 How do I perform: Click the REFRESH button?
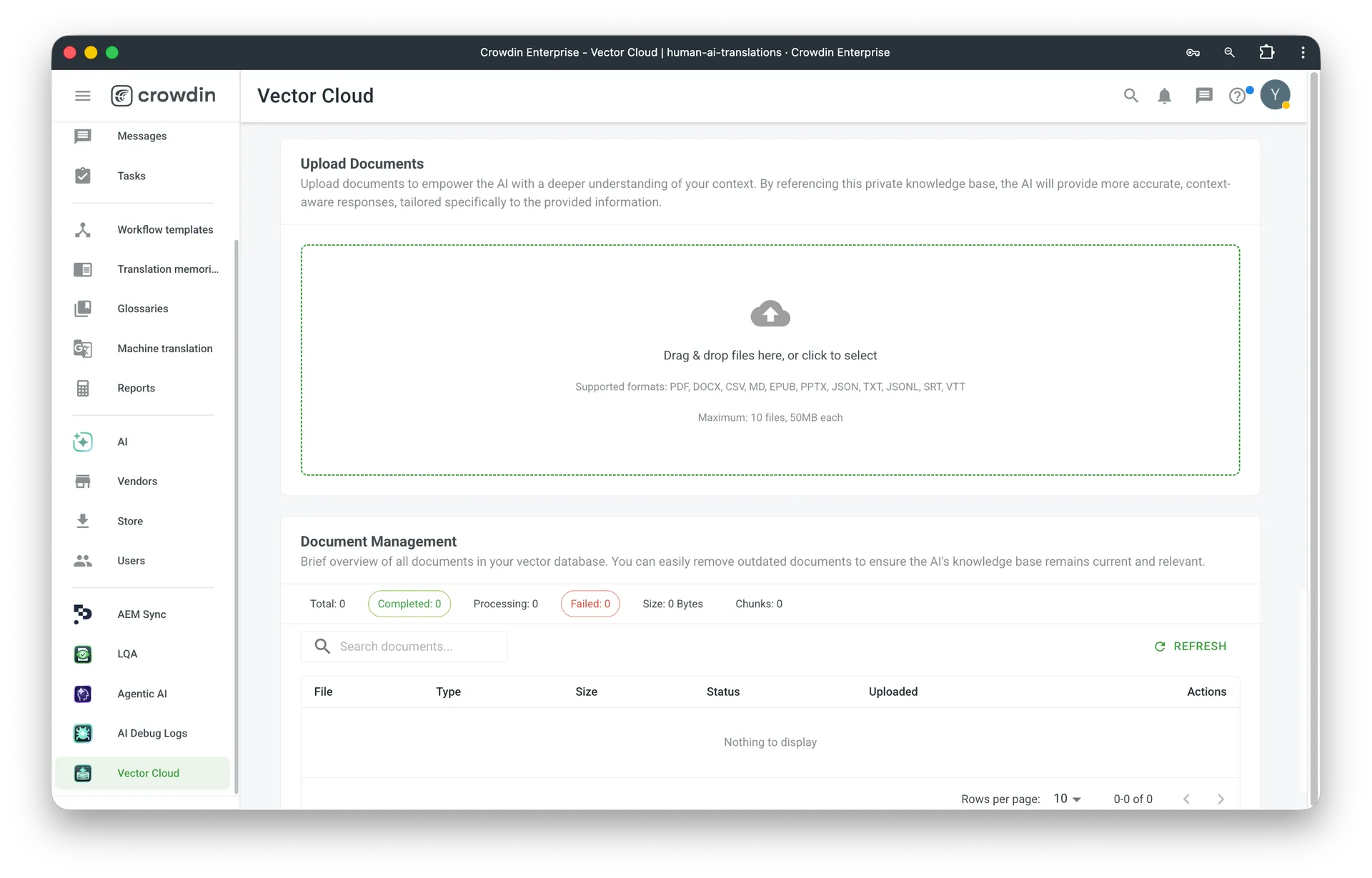tap(1190, 646)
